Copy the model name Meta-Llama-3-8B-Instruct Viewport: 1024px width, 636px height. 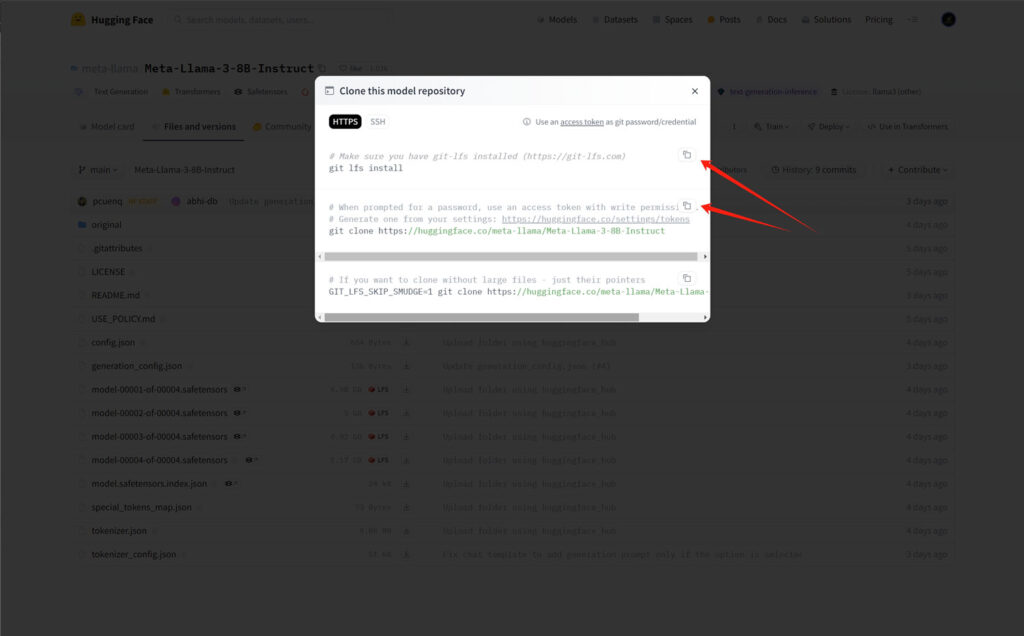[322, 68]
